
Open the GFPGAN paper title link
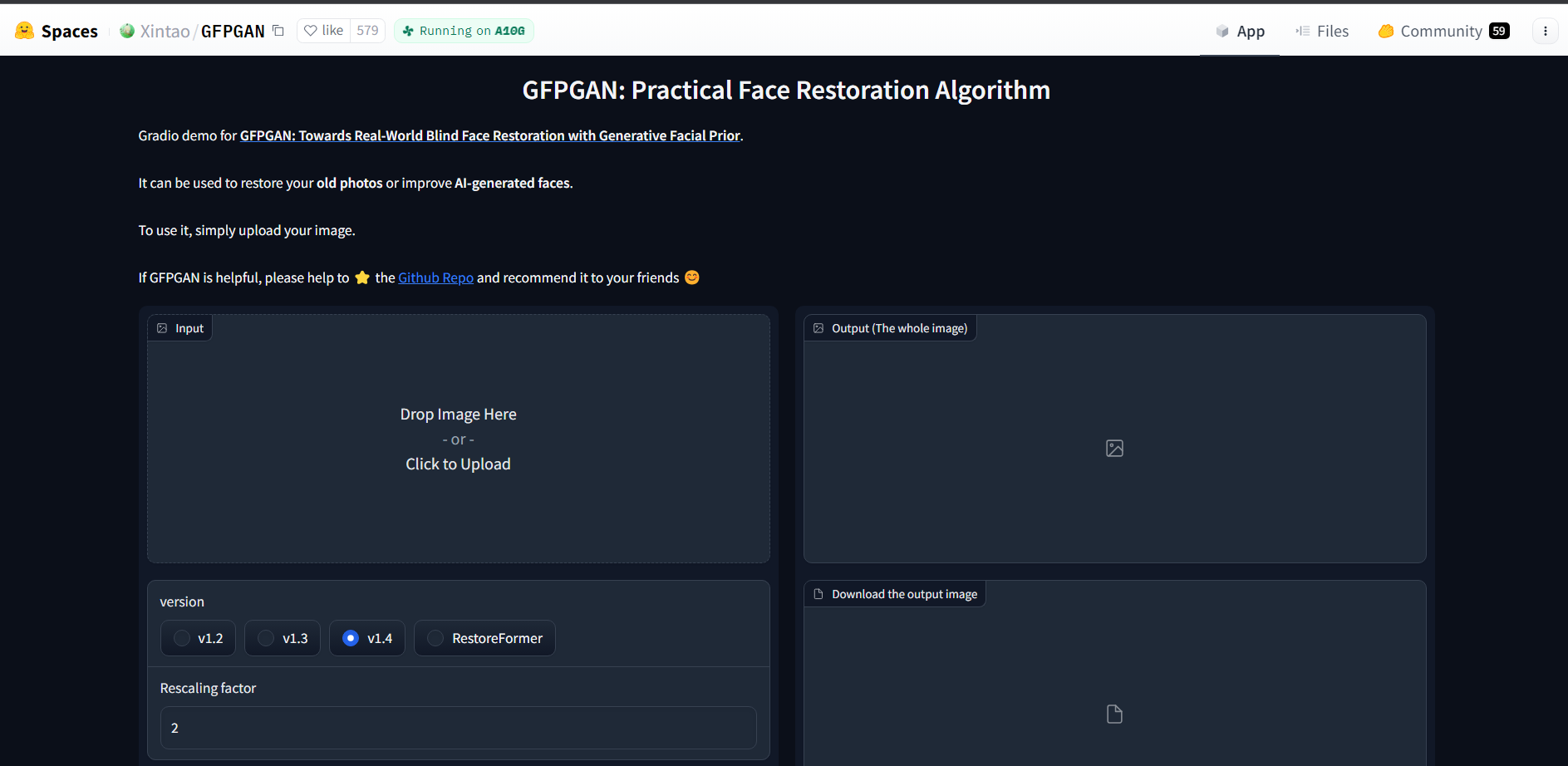click(x=490, y=135)
